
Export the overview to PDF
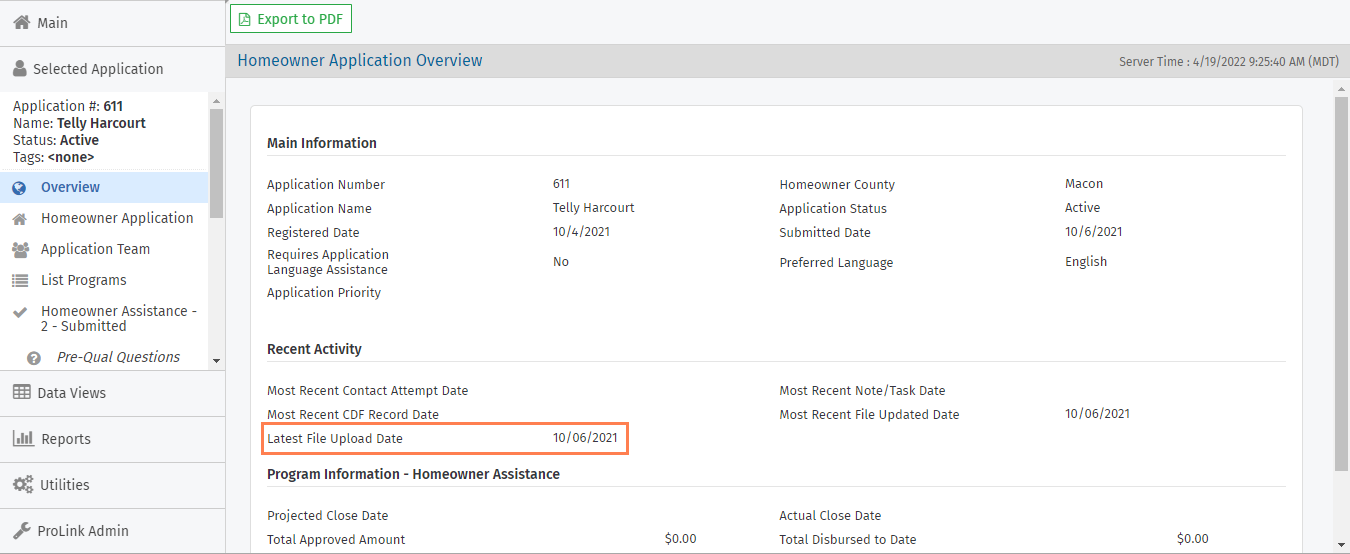[x=291, y=19]
